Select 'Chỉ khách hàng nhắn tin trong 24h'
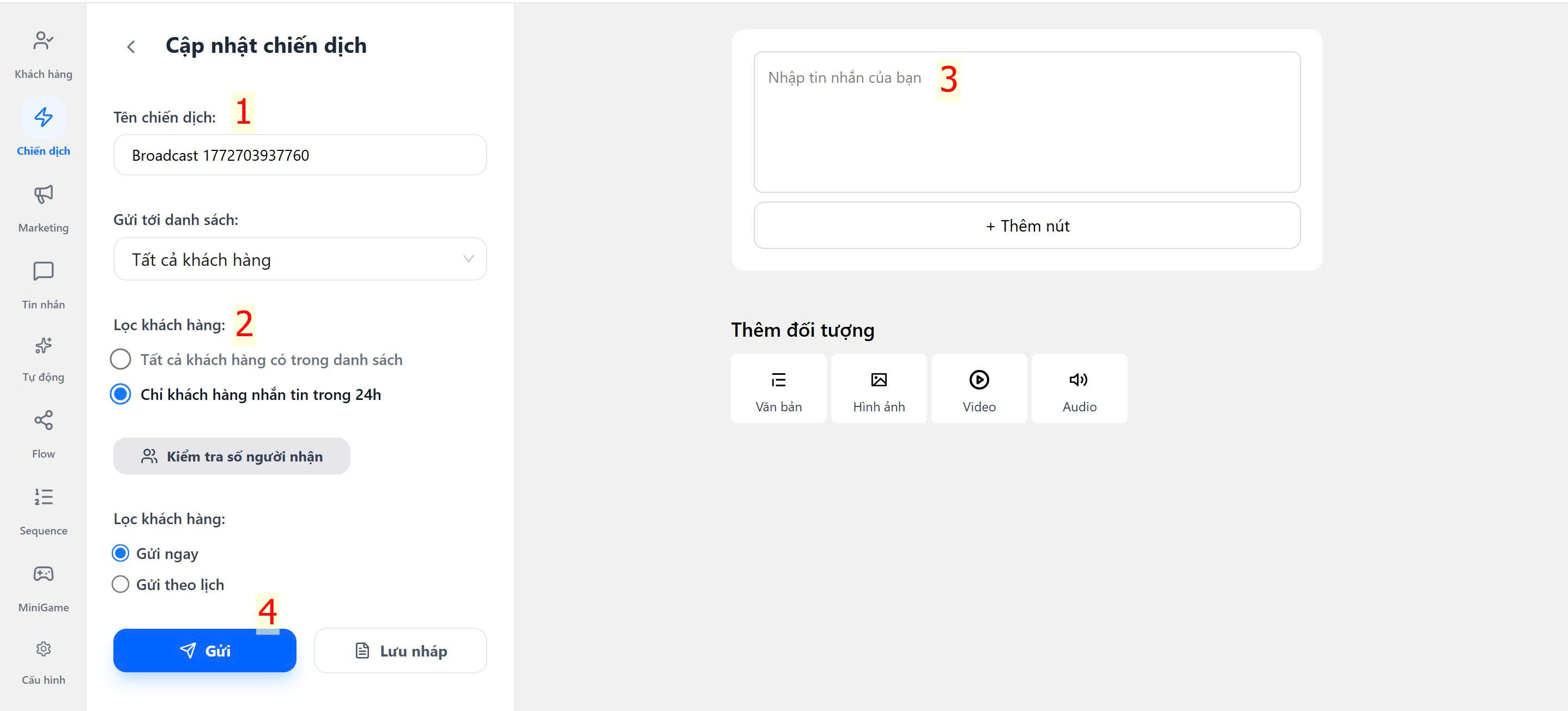 pos(120,394)
